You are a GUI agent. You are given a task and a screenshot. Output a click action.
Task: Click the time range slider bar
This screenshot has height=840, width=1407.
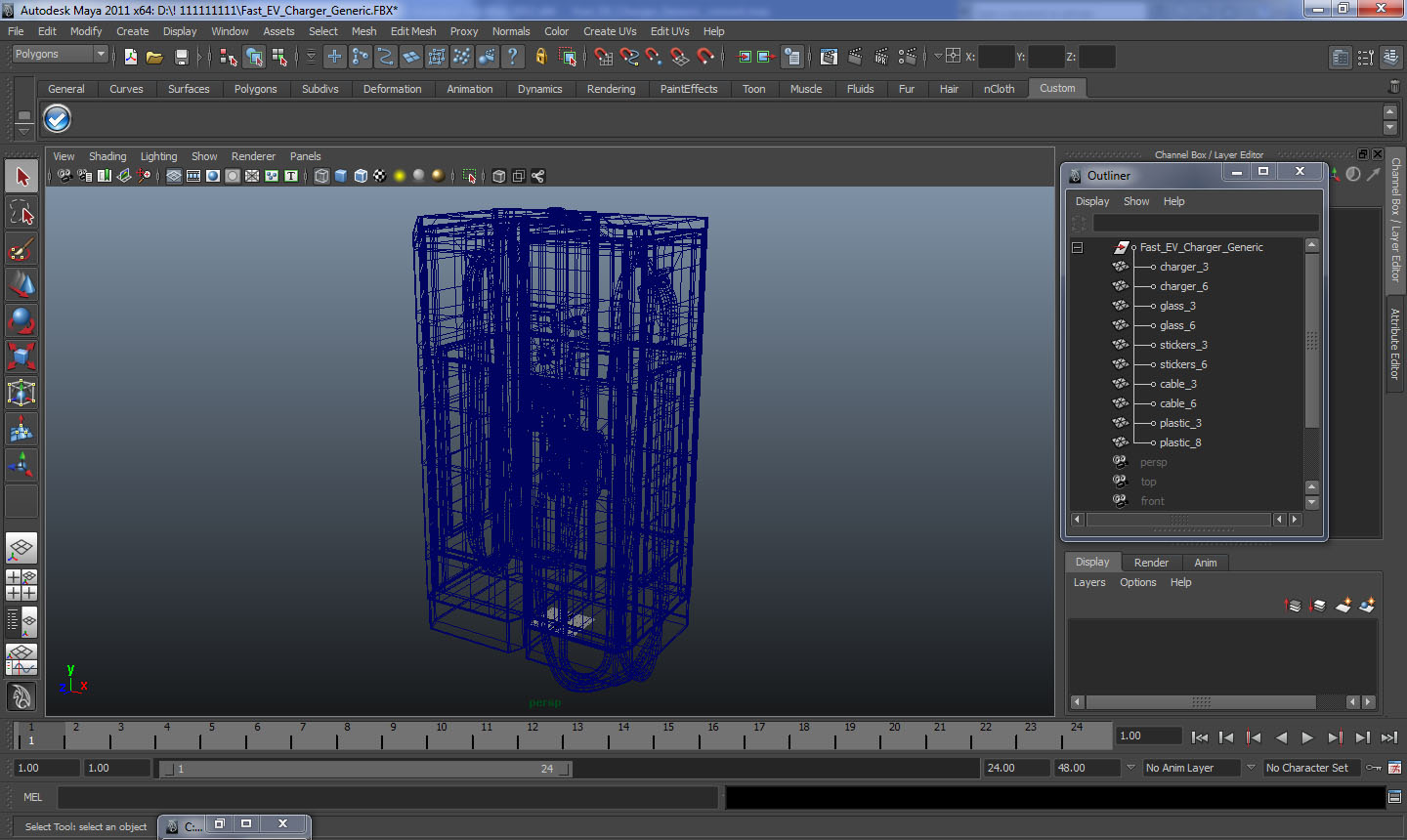click(365, 769)
